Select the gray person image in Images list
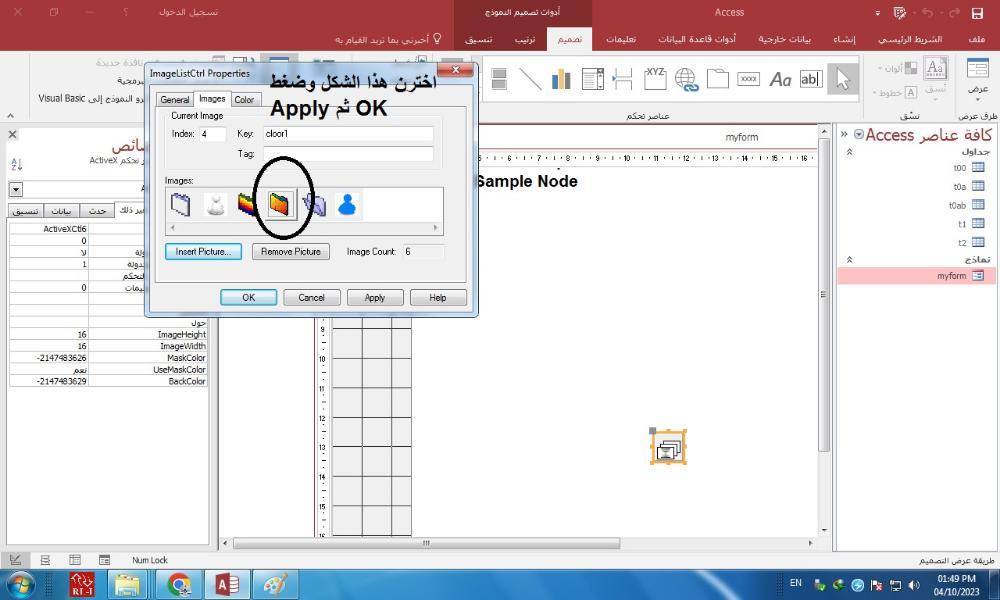1000x600 pixels. (x=216, y=205)
